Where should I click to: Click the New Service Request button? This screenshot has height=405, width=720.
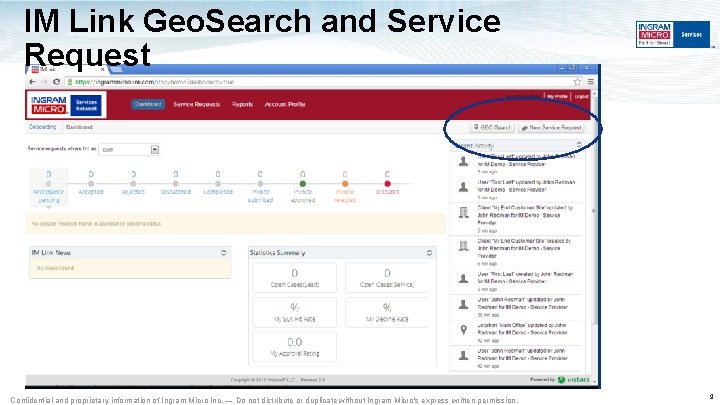click(551, 127)
